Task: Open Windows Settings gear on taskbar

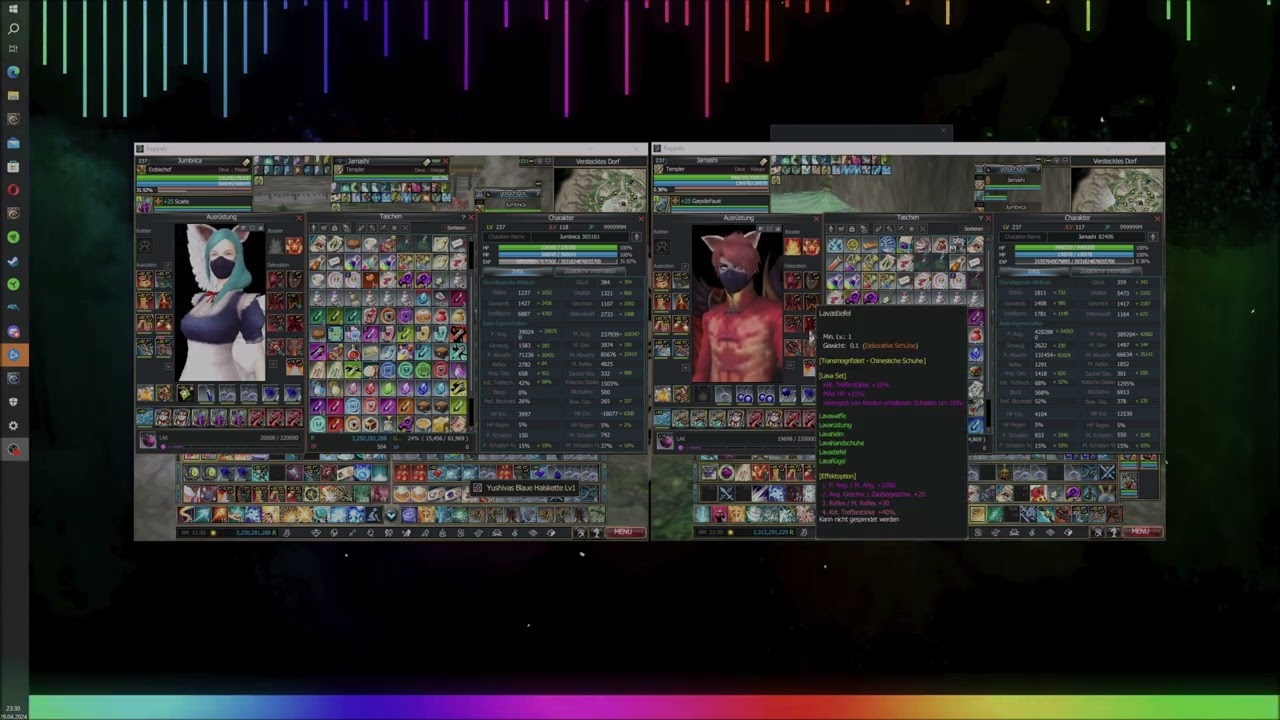Action: [x=13, y=425]
